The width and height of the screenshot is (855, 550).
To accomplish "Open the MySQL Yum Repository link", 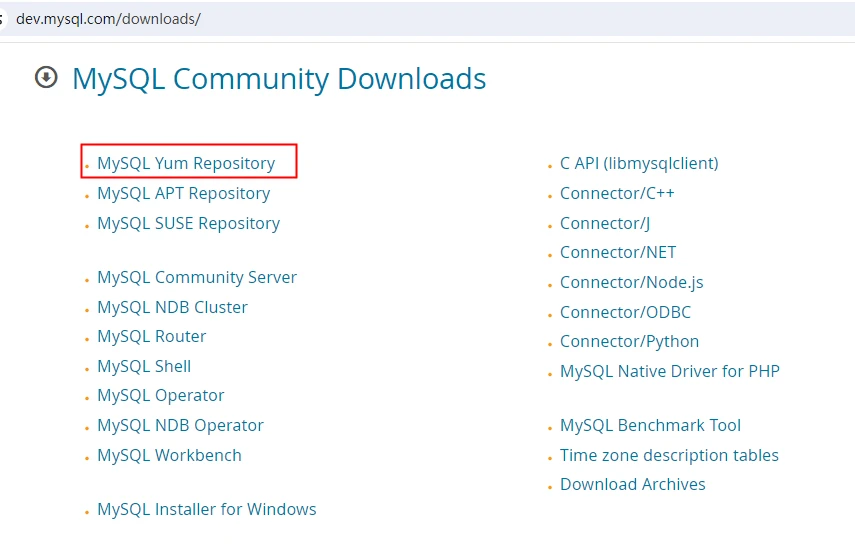I will [x=186, y=164].
